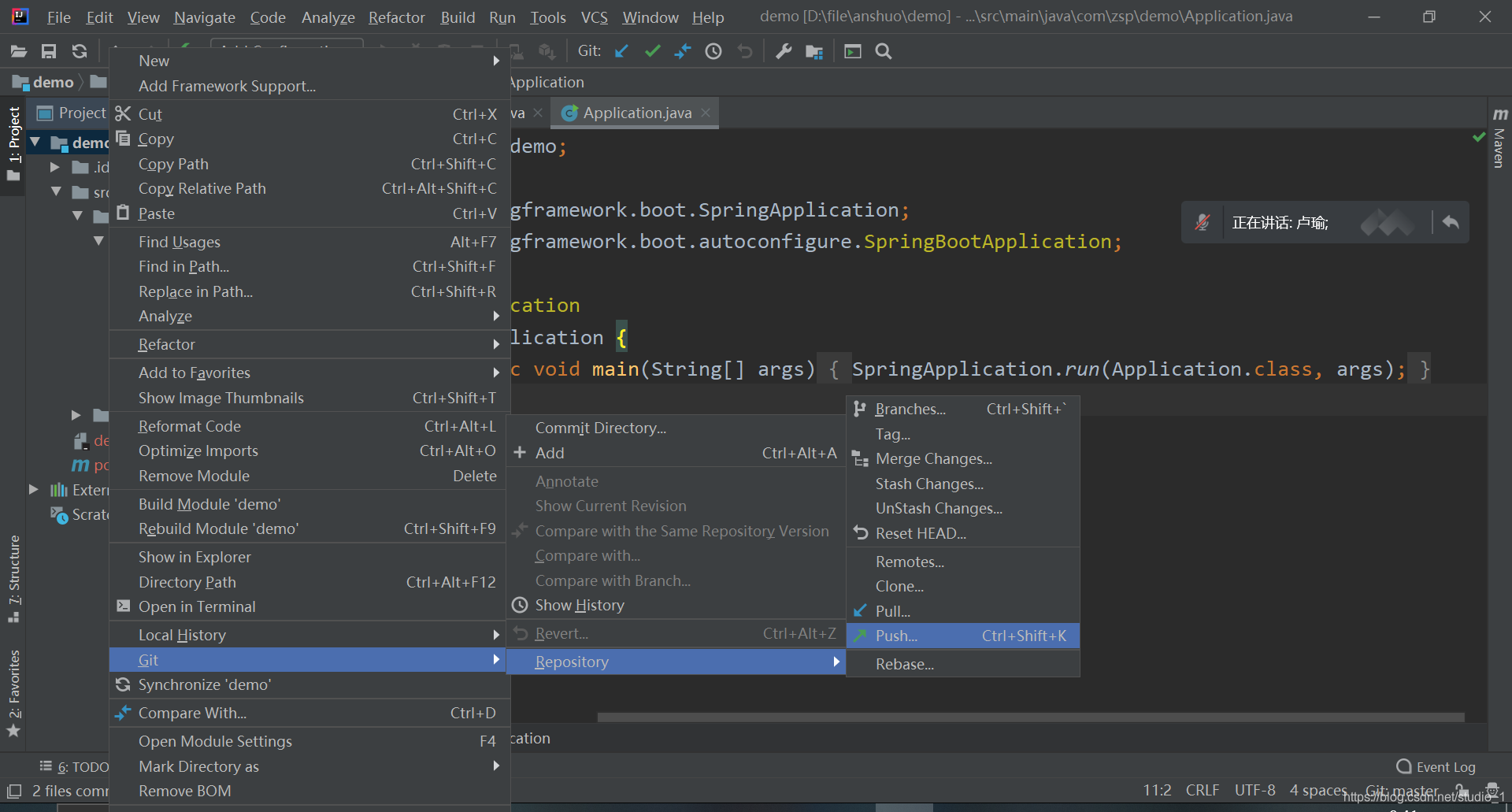Expand the Add to Favorites submenu
The height and width of the screenshot is (812, 1512).
point(496,373)
